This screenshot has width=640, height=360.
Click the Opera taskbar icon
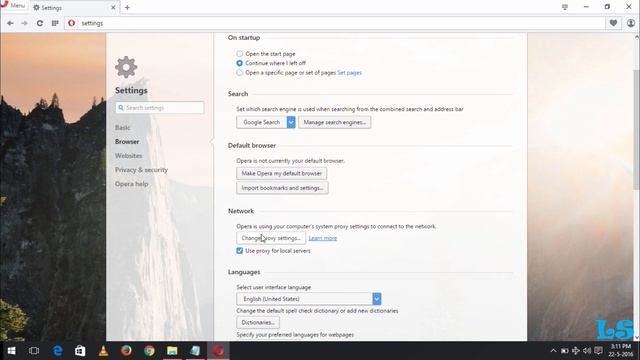[x=218, y=351]
